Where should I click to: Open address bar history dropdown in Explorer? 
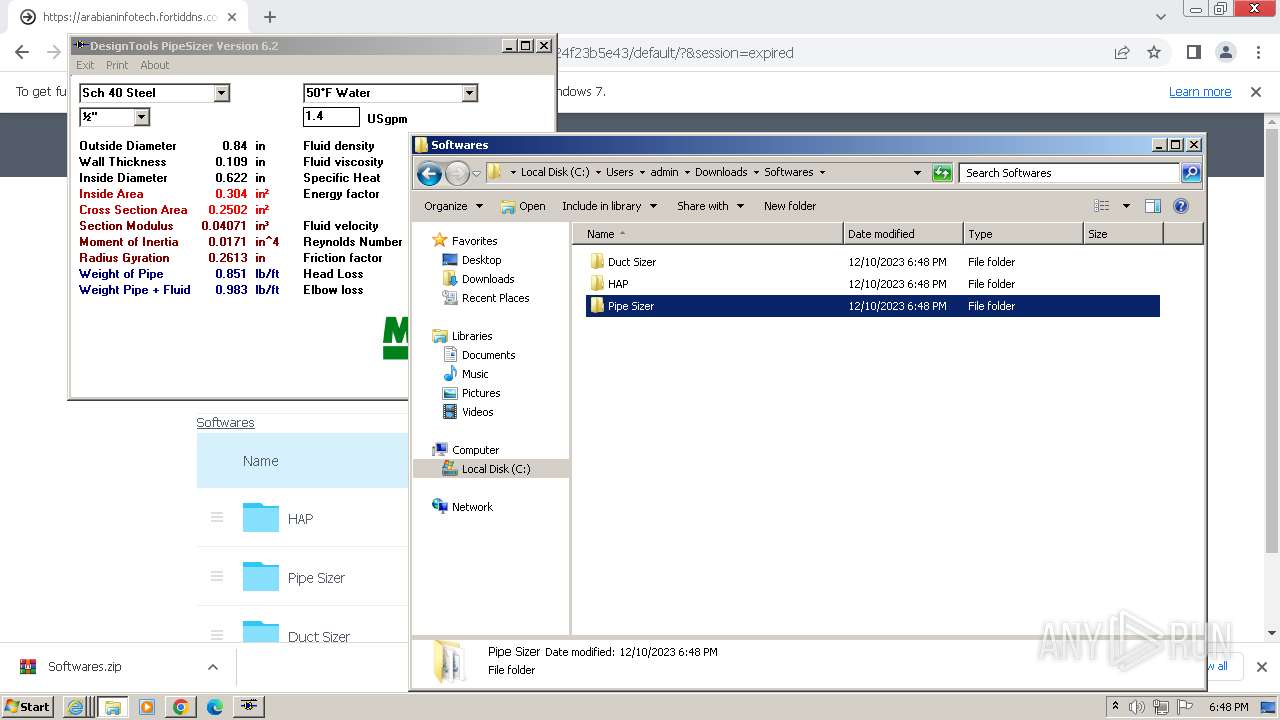pyautogui.click(x=917, y=173)
